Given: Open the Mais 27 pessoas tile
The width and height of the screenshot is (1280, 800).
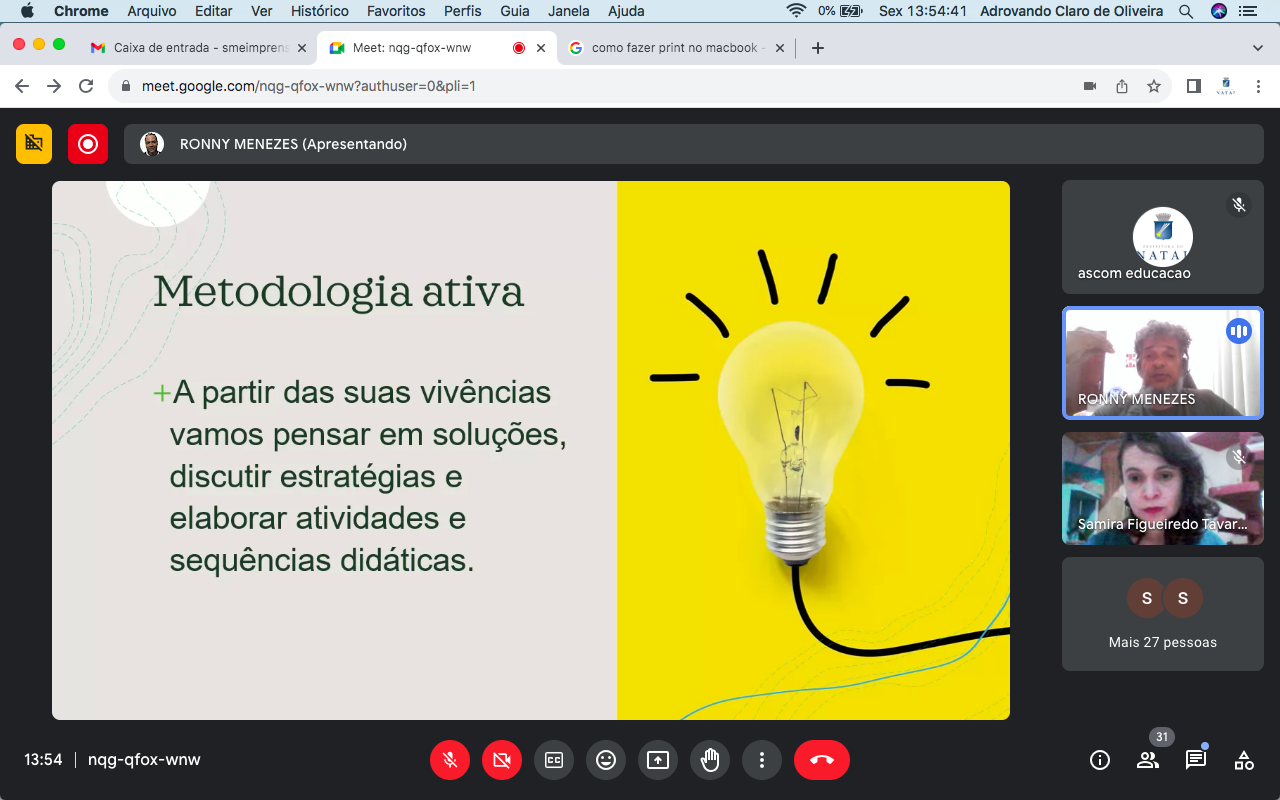Looking at the screenshot, I should click(1163, 614).
